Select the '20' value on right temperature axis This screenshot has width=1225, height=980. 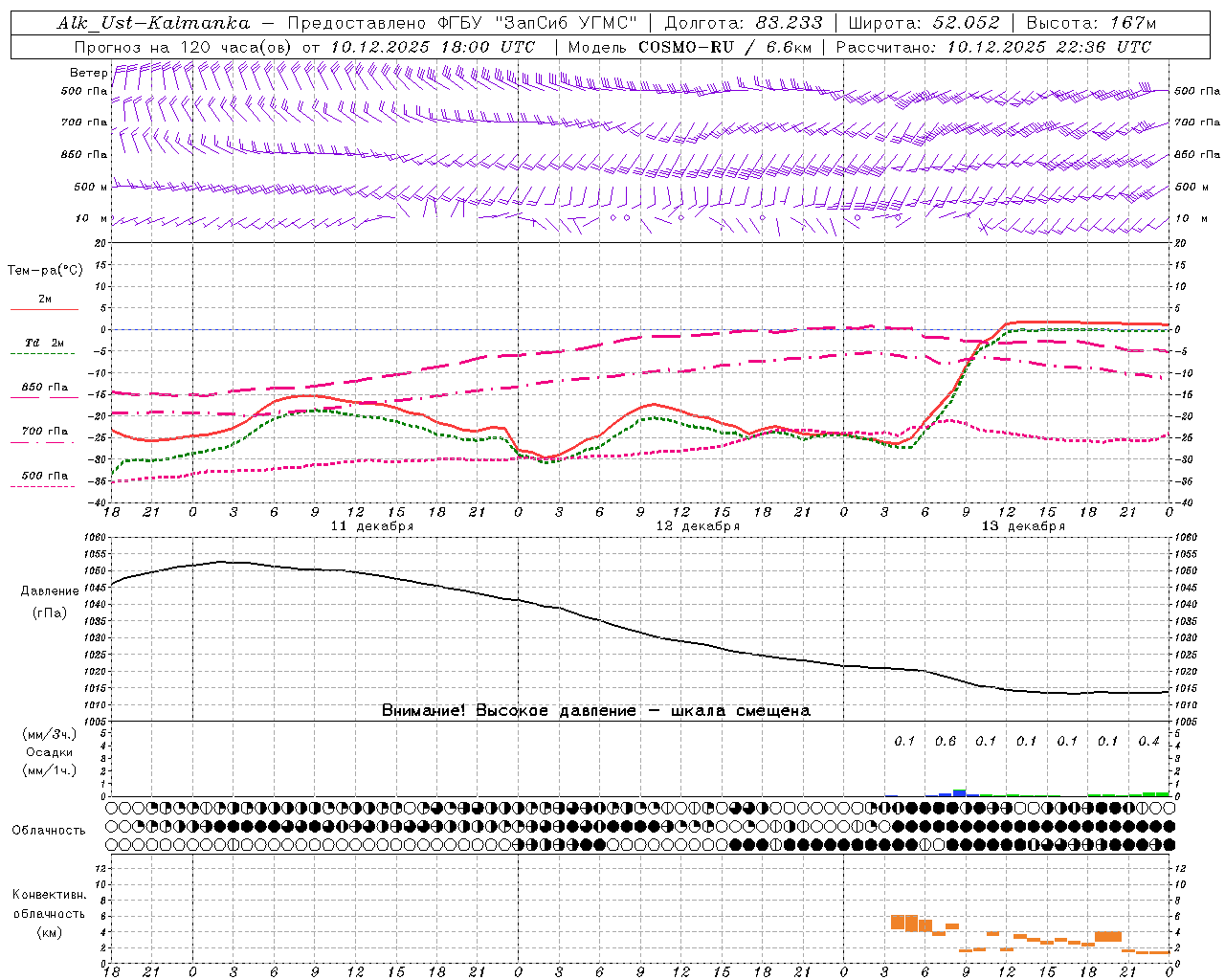[1180, 243]
